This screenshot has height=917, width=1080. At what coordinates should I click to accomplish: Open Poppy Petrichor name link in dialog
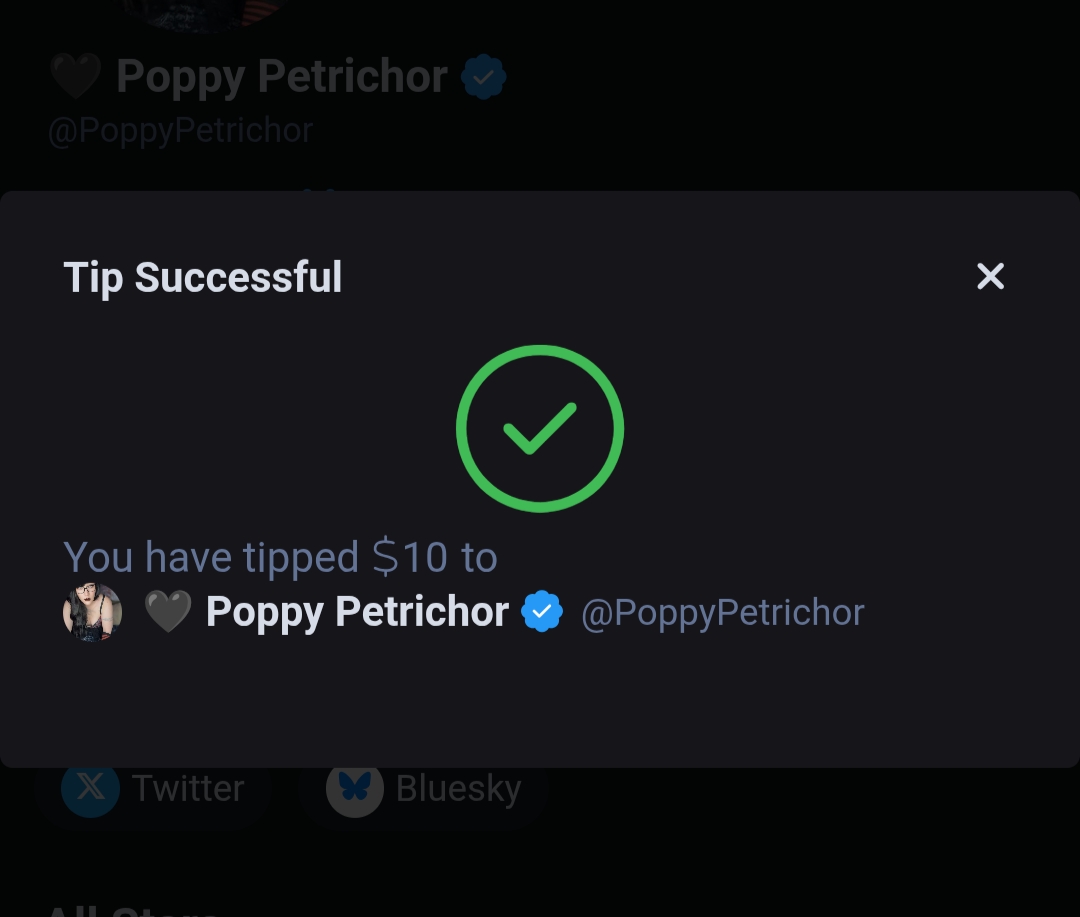click(357, 612)
